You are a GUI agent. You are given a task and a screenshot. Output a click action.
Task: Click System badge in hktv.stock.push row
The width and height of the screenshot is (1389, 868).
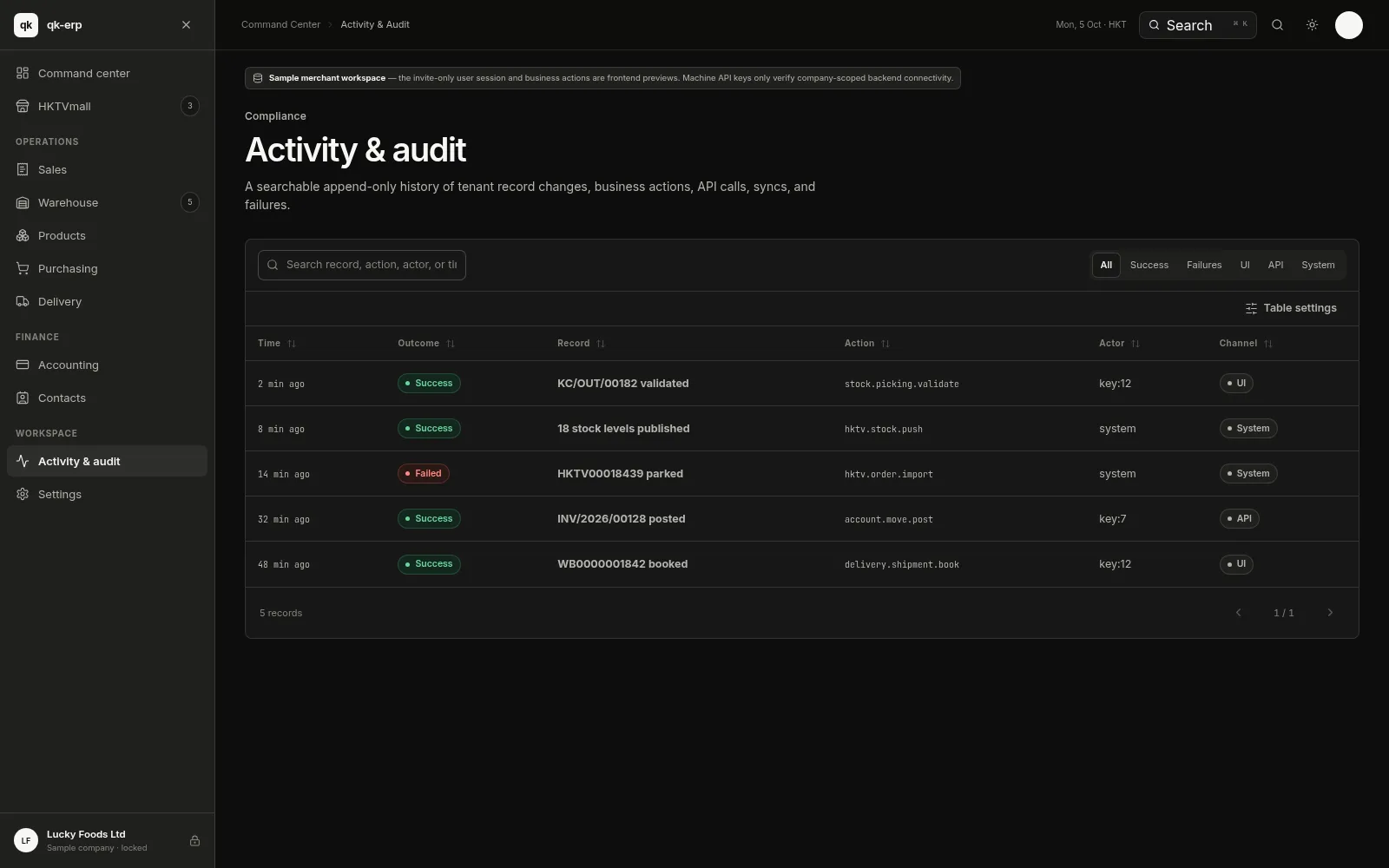click(1248, 429)
